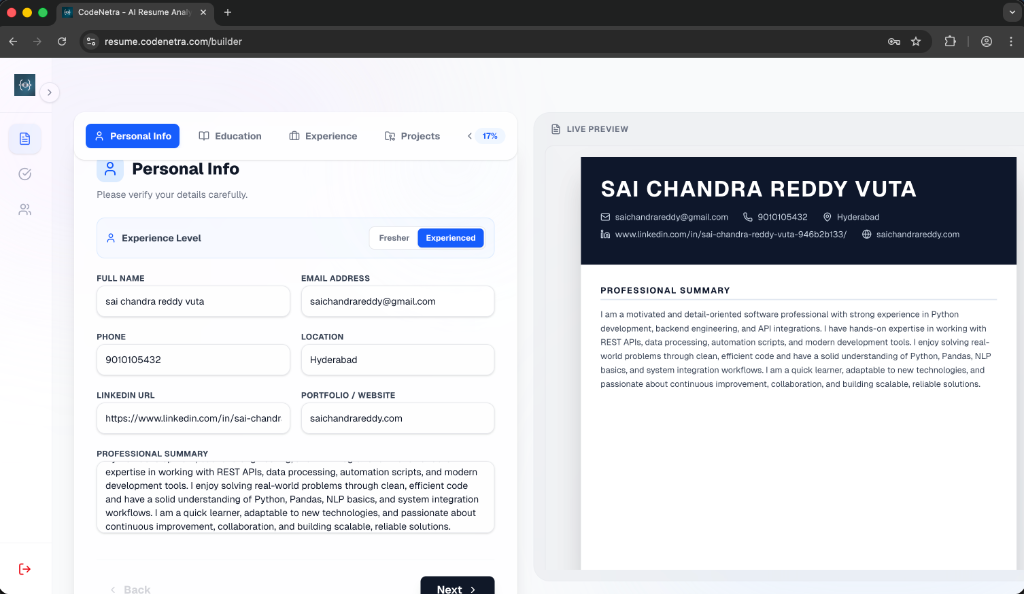Open the users panel icon in sidebar
This screenshot has height=594, width=1024.
coord(24,209)
